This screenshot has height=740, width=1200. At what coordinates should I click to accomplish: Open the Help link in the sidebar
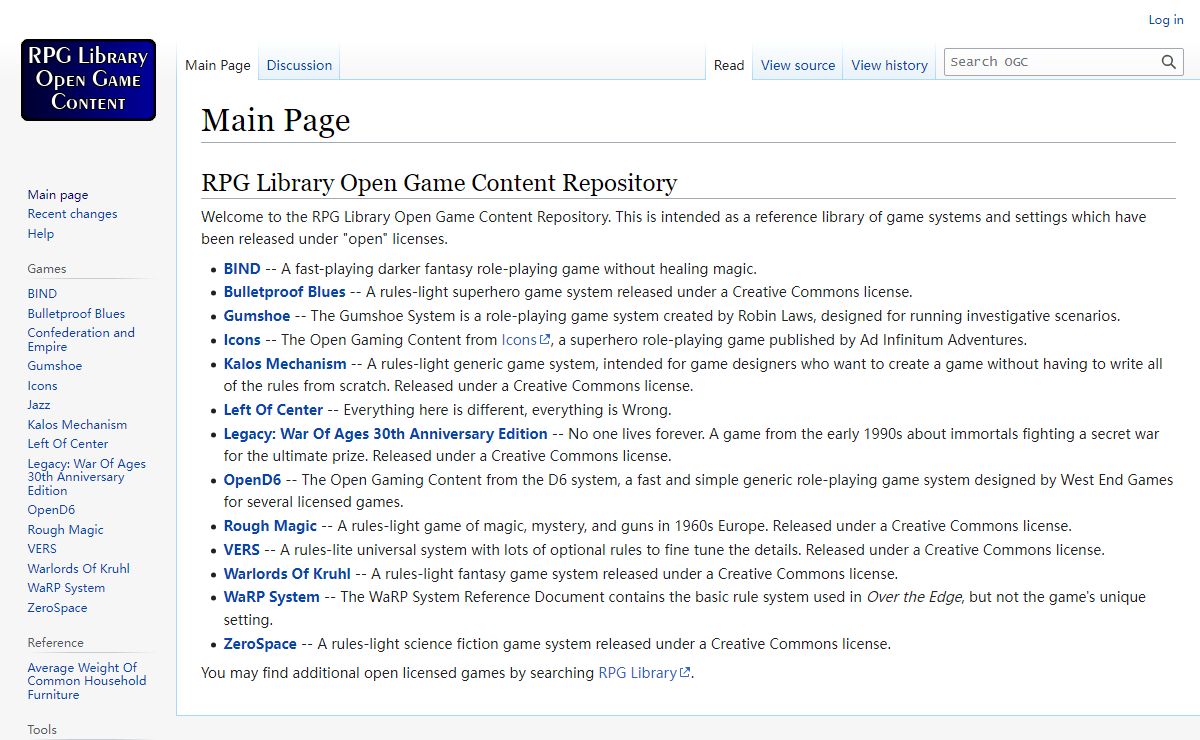(x=41, y=234)
